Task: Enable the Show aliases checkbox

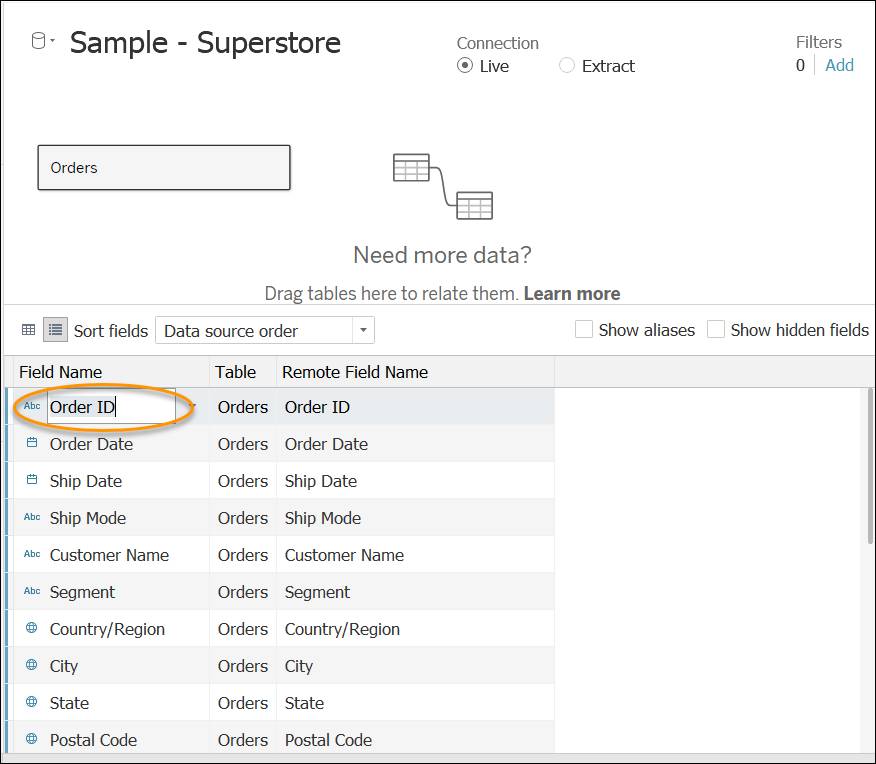Action: [584, 329]
